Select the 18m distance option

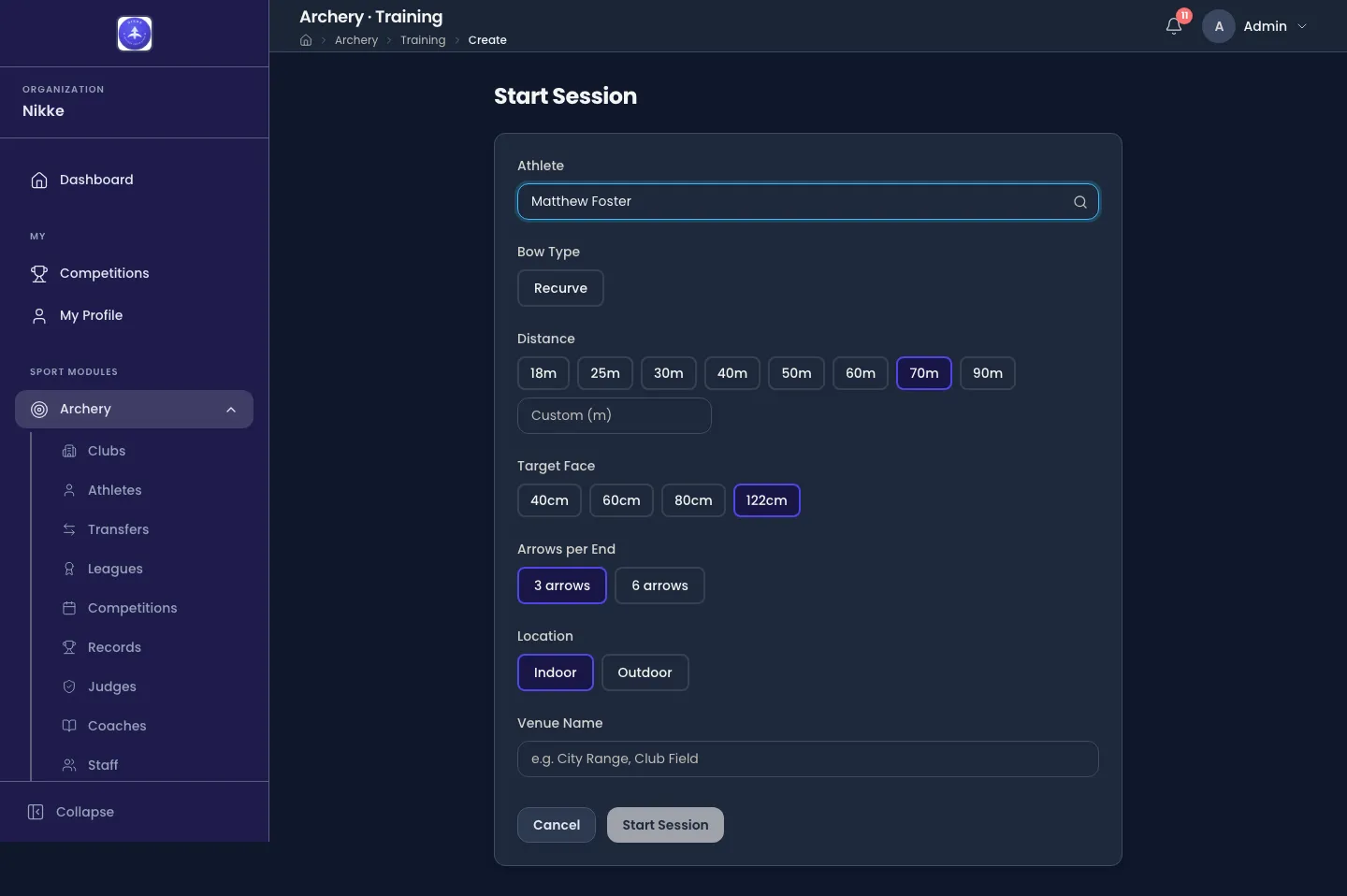click(543, 373)
